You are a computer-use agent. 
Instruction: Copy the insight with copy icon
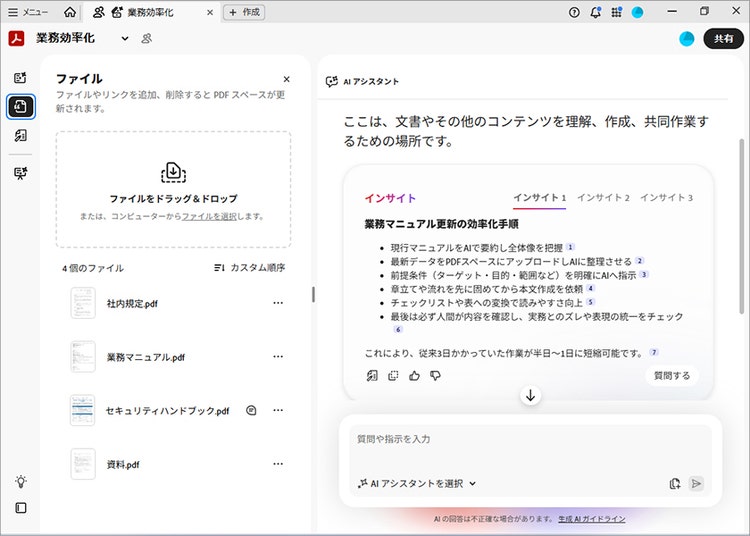coord(393,376)
